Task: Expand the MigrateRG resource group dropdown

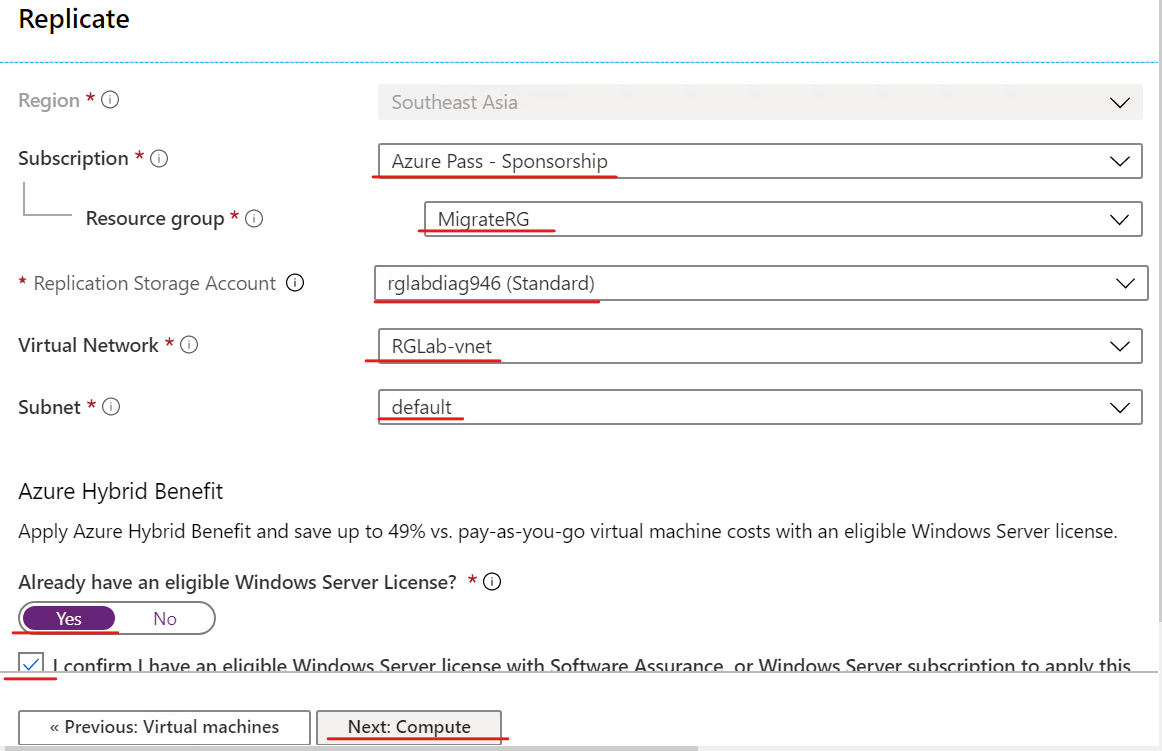Action: pyautogui.click(x=782, y=219)
